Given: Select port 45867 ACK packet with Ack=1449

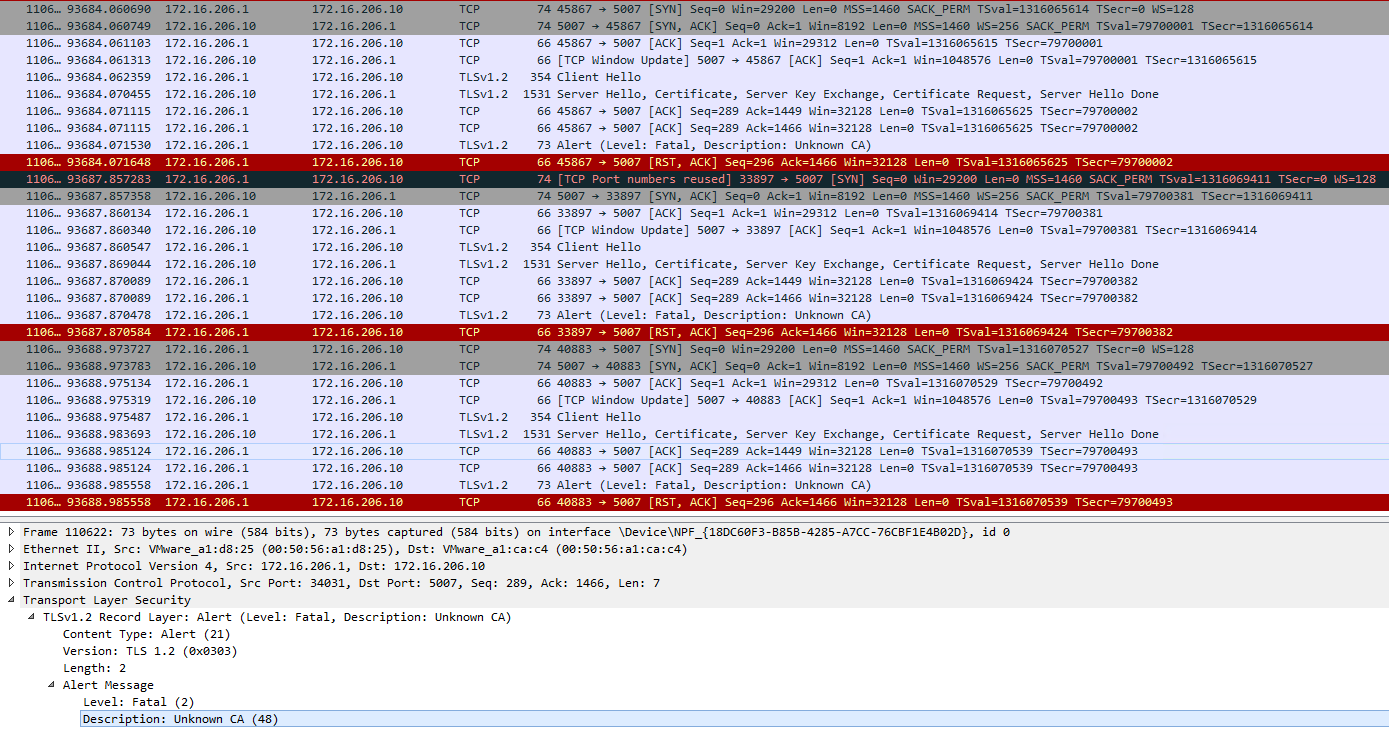Looking at the screenshot, I should (x=694, y=111).
